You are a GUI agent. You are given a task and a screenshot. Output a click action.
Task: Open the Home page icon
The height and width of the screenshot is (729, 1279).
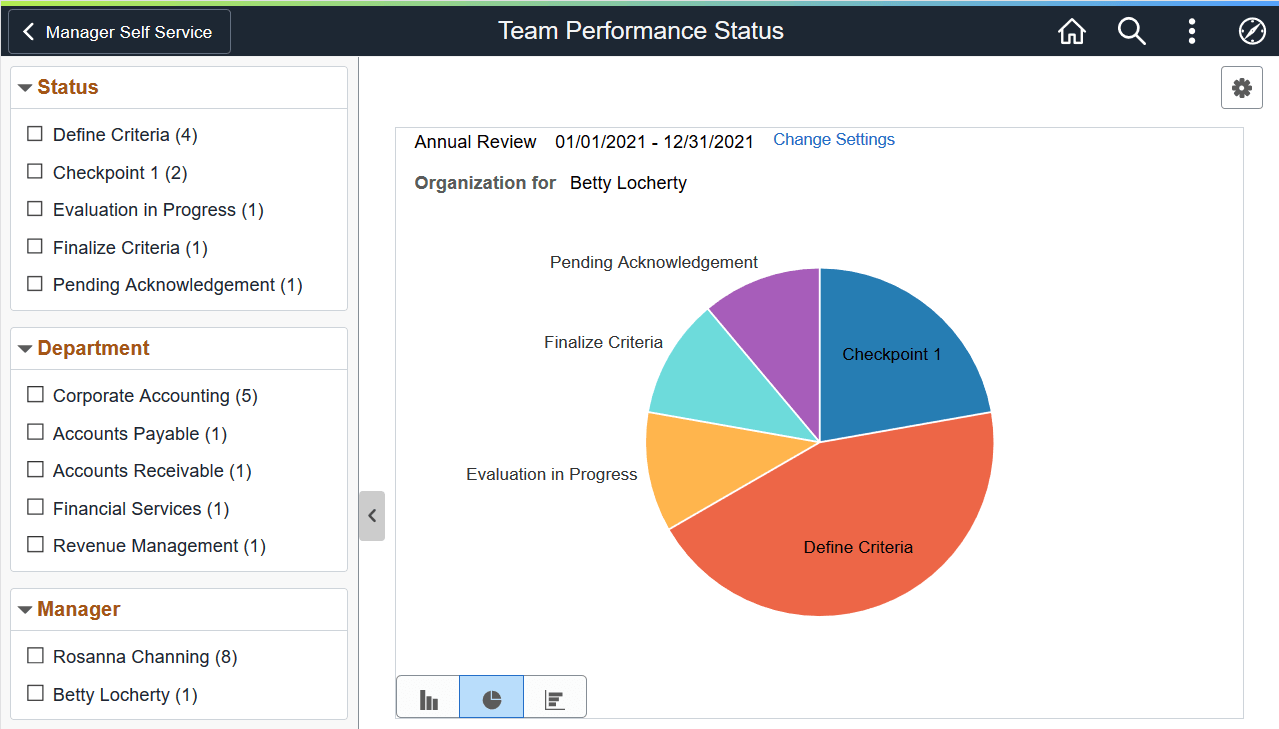[1071, 31]
